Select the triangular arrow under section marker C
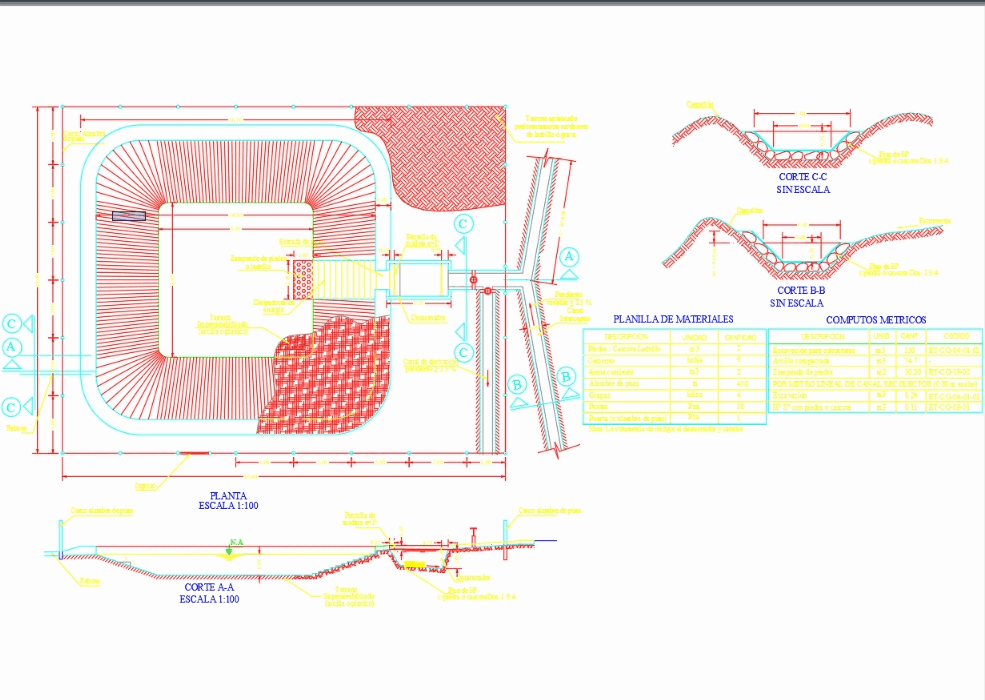The image size is (985, 700). (x=461, y=244)
